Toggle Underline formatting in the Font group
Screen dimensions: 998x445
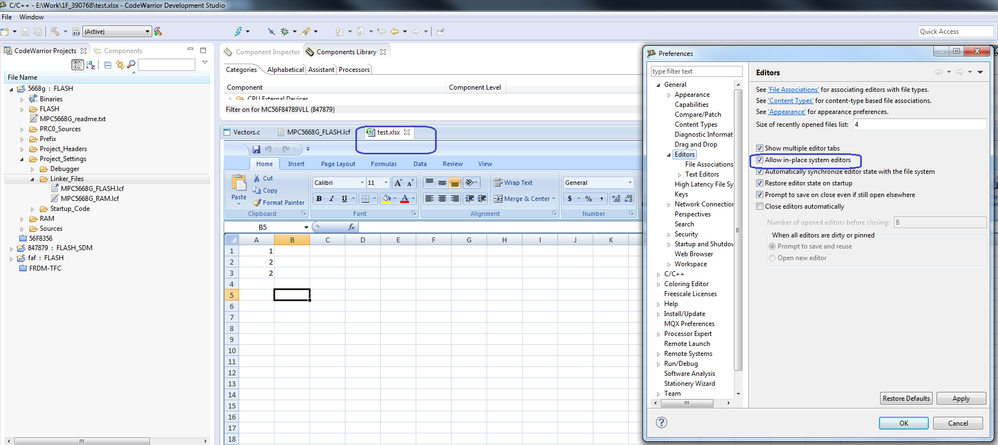tap(344, 199)
